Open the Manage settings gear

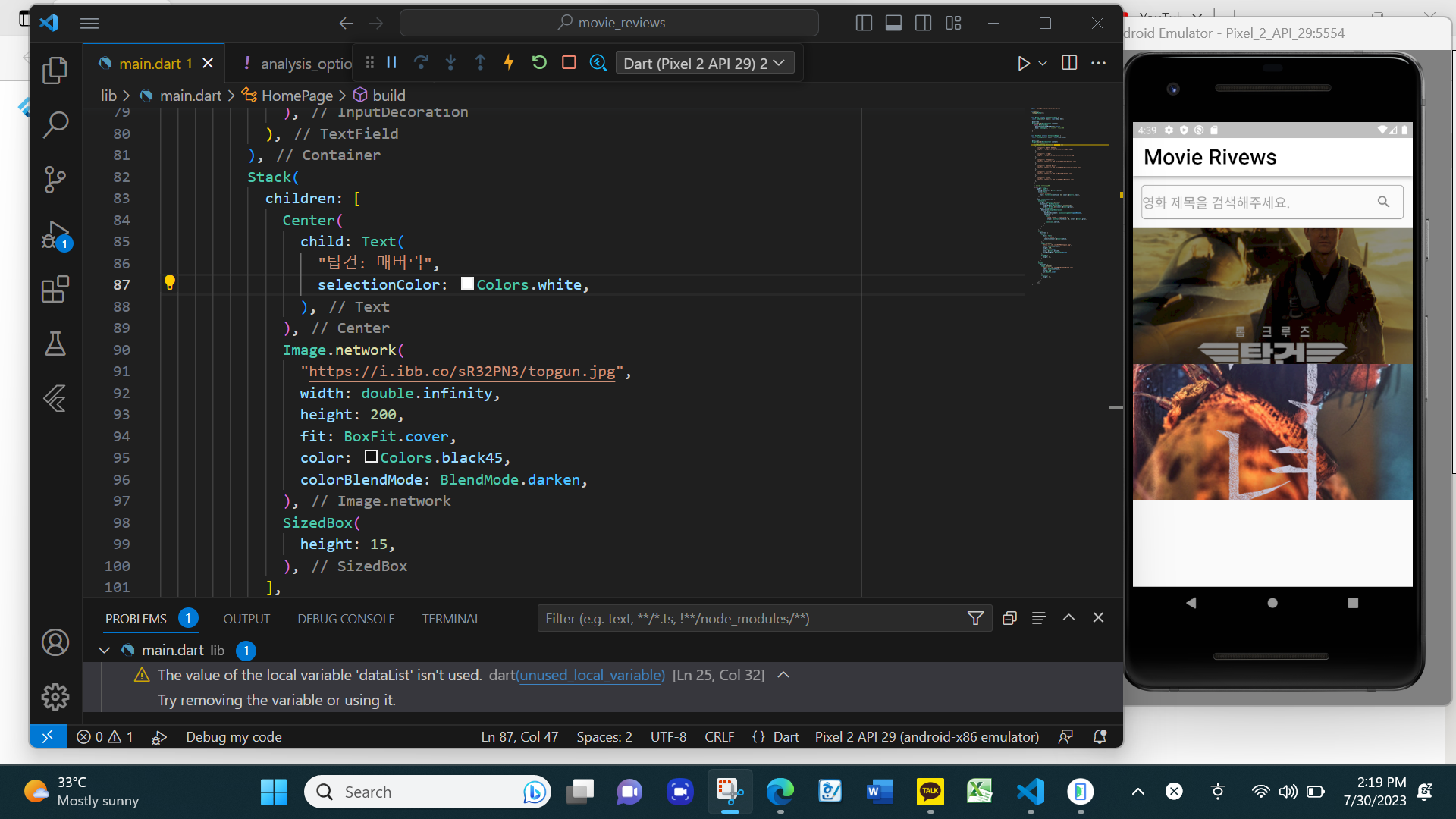coord(55,696)
